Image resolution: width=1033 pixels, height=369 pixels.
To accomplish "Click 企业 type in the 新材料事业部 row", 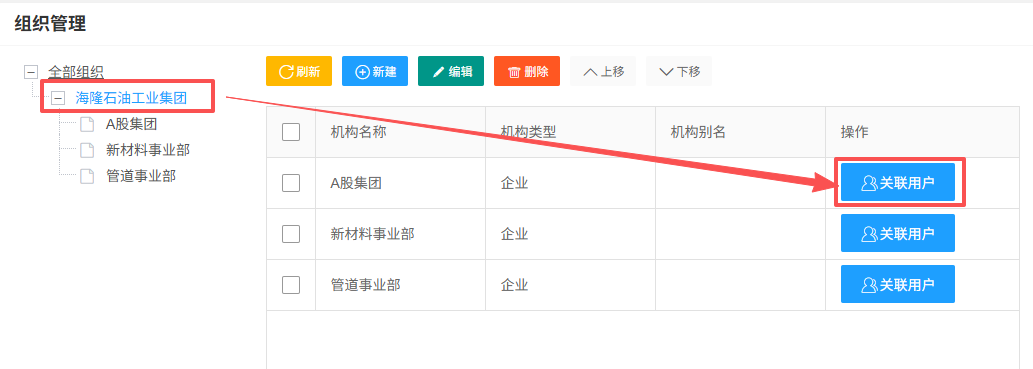I will click(515, 234).
